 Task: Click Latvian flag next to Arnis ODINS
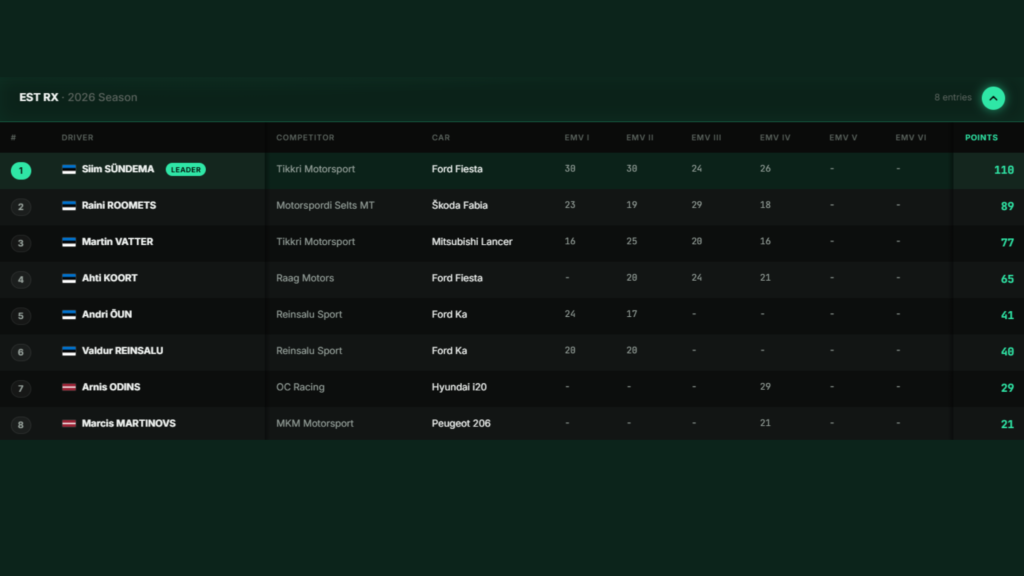click(x=69, y=387)
